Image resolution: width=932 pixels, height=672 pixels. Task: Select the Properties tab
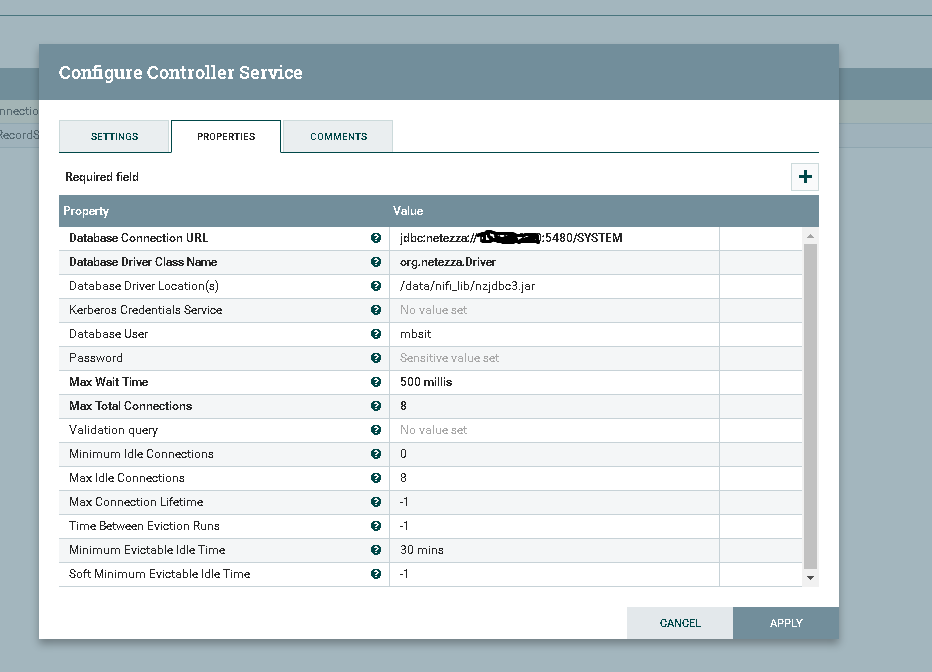coord(226,136)
